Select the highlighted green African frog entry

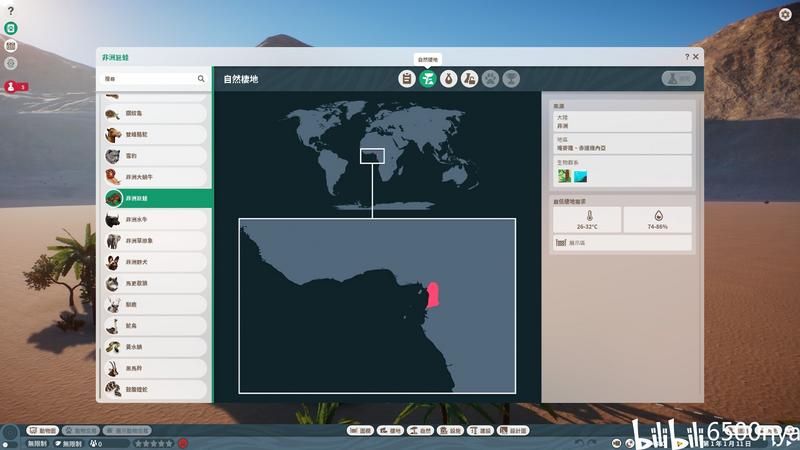coord(157,198)
